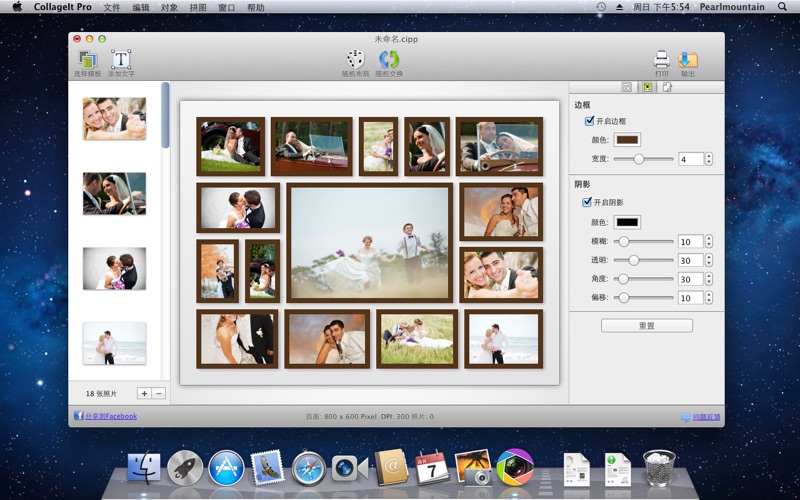800x500 pixels.
Task: Click the 重置 reset button
Action: tap(646, 326)
